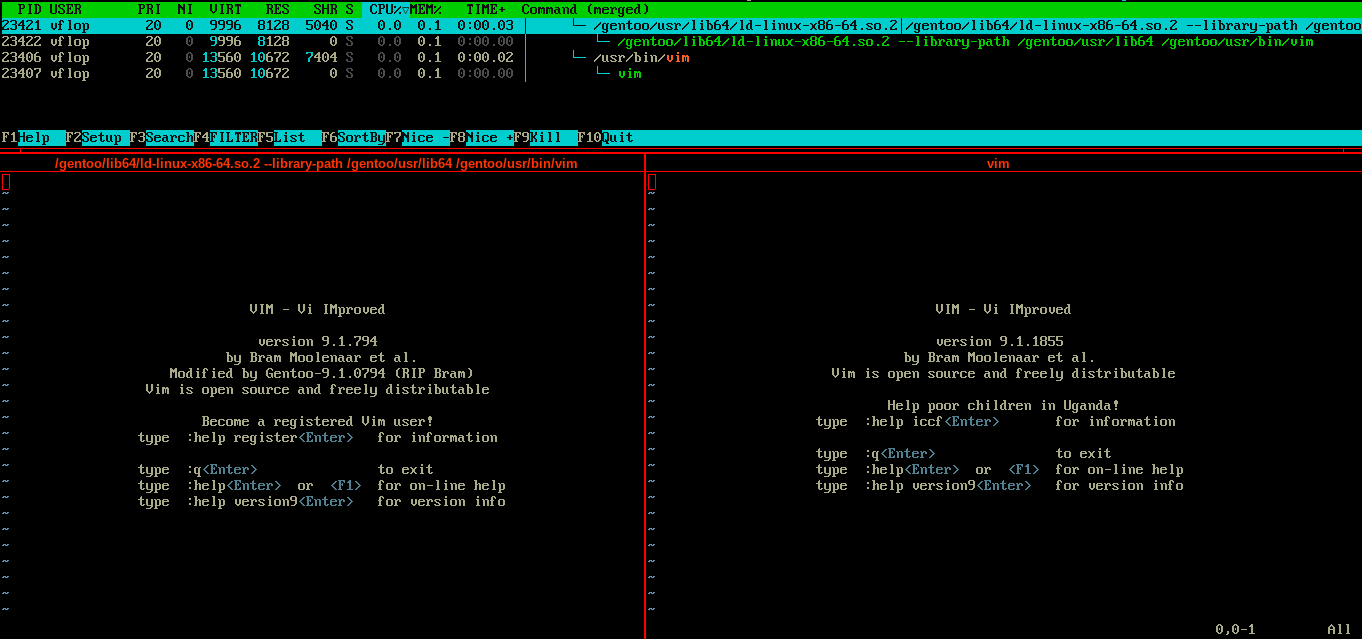Click ':help register<Enter>' in left vim

[x=269, y=437]
